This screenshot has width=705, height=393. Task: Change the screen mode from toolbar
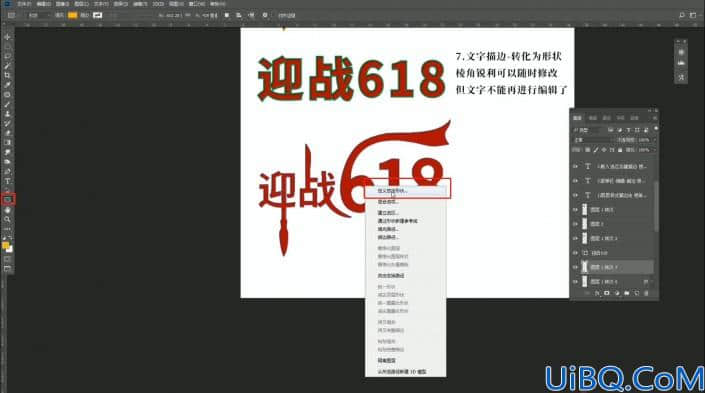coord(7,268)
